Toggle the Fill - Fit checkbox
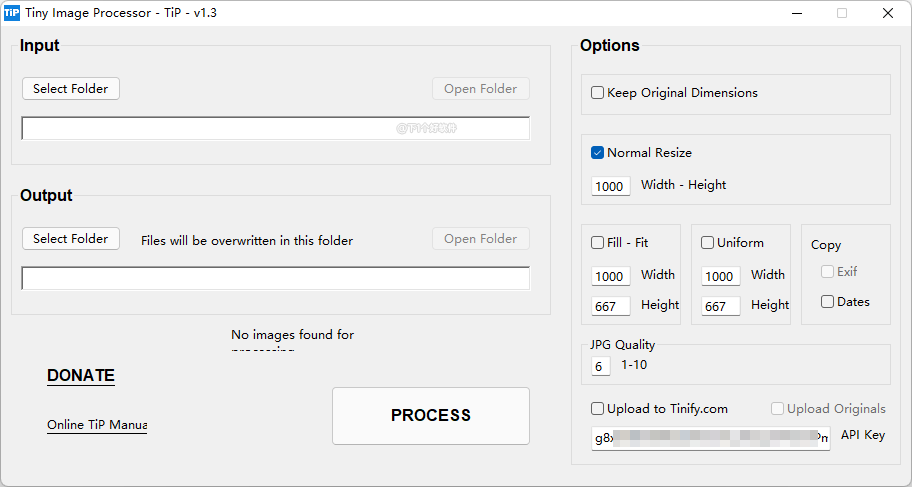 coord(598,243)
